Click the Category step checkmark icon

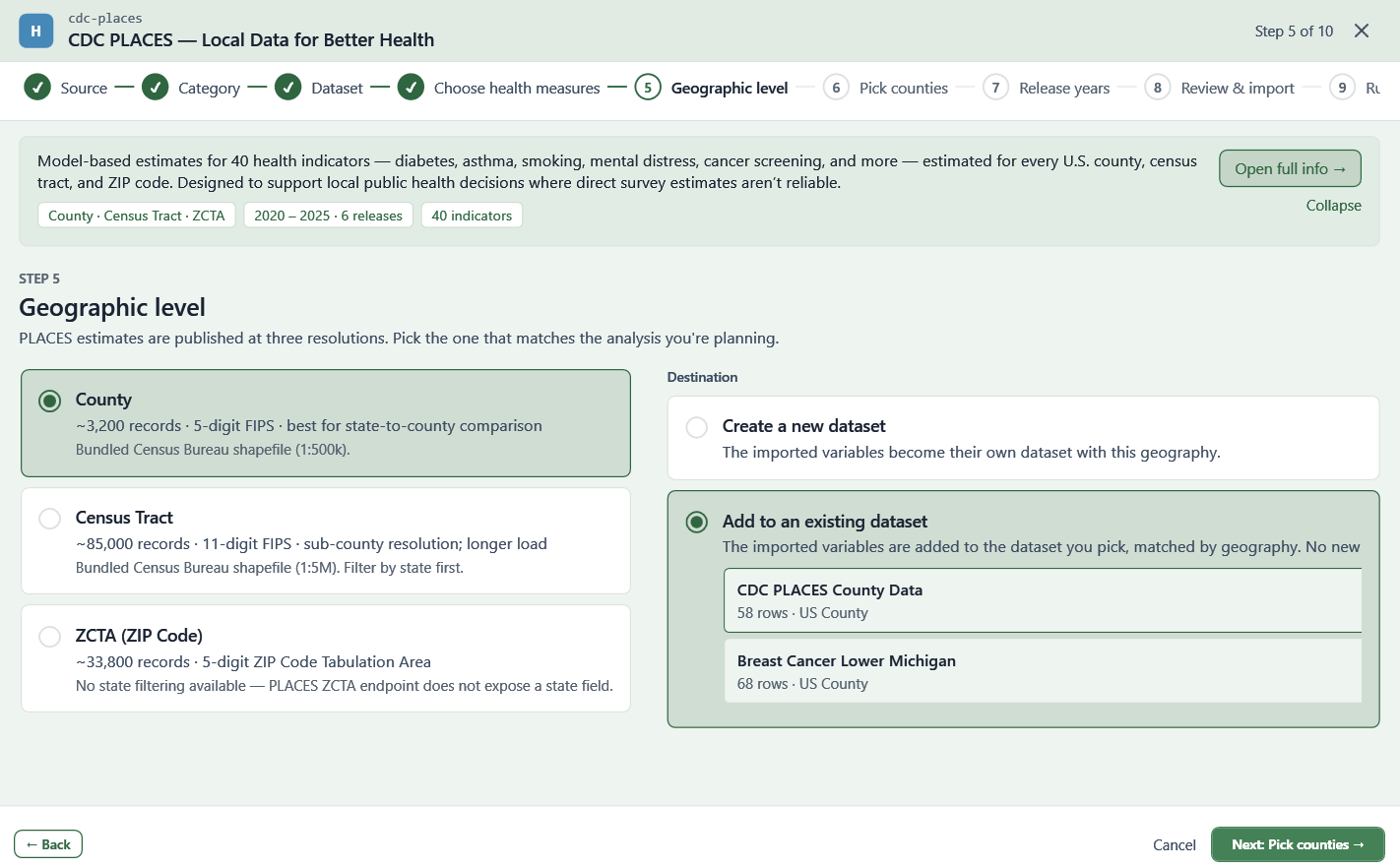pos(156,88)
